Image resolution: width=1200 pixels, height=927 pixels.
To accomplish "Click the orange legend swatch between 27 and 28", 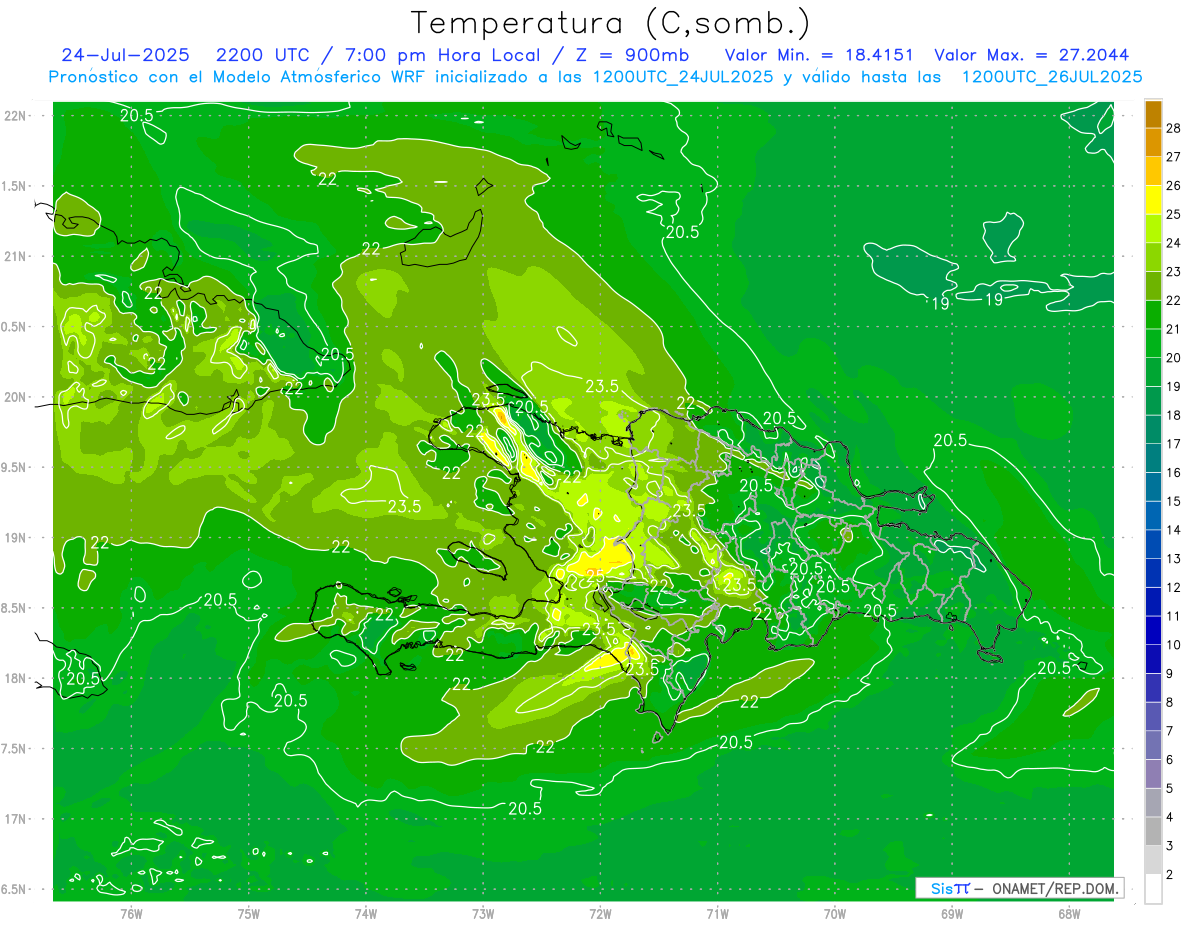I will coord(1153,142).
